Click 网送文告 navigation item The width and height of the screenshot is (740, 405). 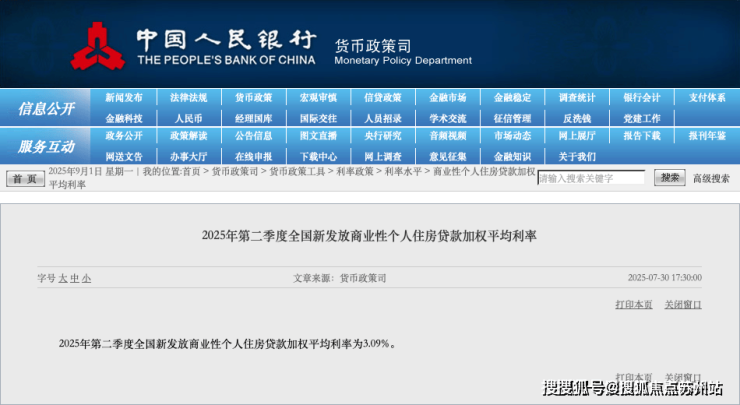[124, 156]
